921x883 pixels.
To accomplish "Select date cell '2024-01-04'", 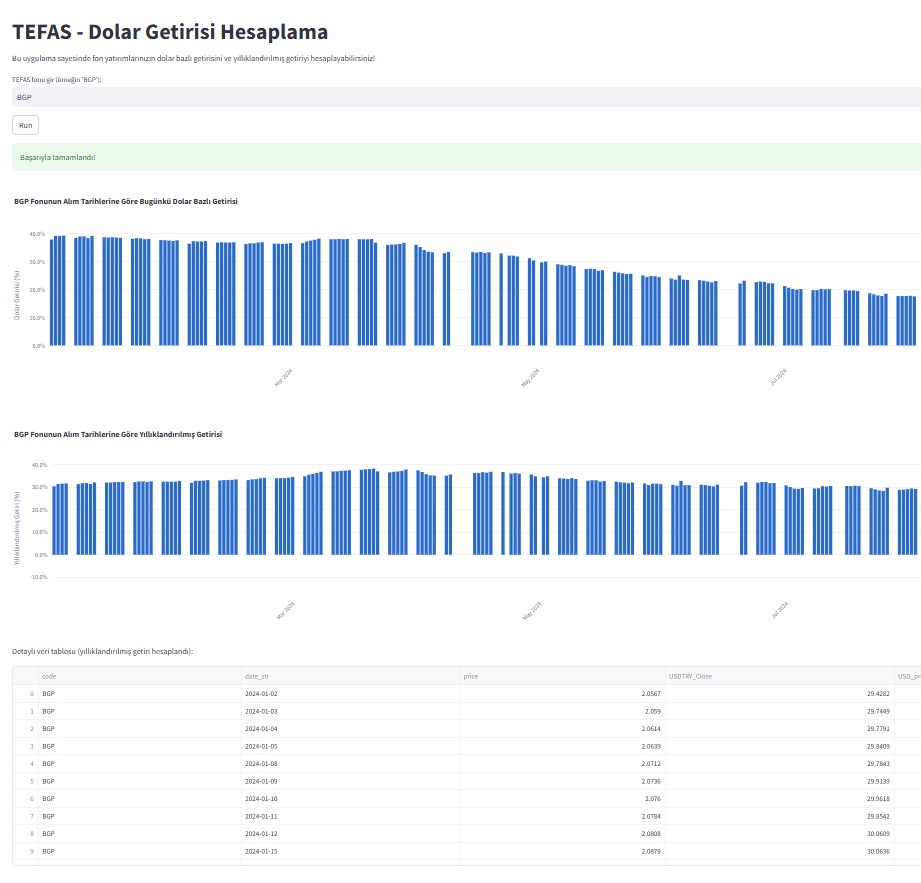I will click(350, 728).
